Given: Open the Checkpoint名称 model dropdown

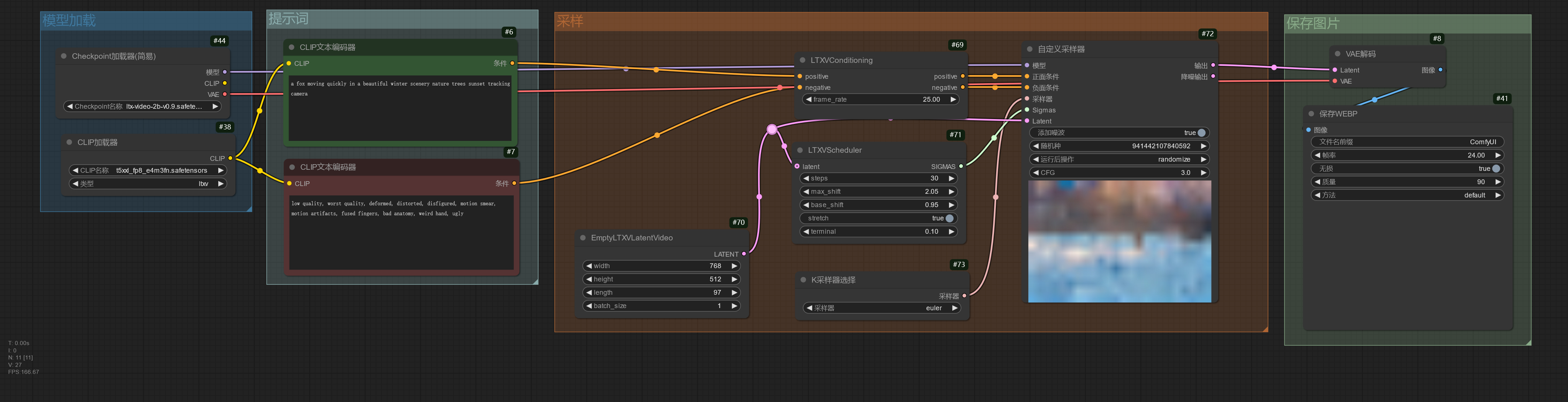Looking at the screenshot, I should [x=141, y=107].
